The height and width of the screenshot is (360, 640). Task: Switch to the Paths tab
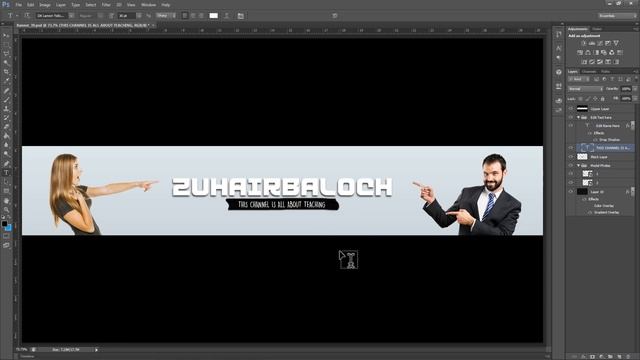click(606, 71)
